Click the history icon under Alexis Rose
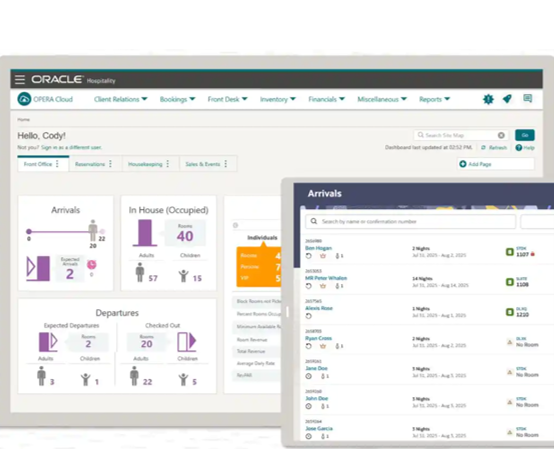 point(308,316)
